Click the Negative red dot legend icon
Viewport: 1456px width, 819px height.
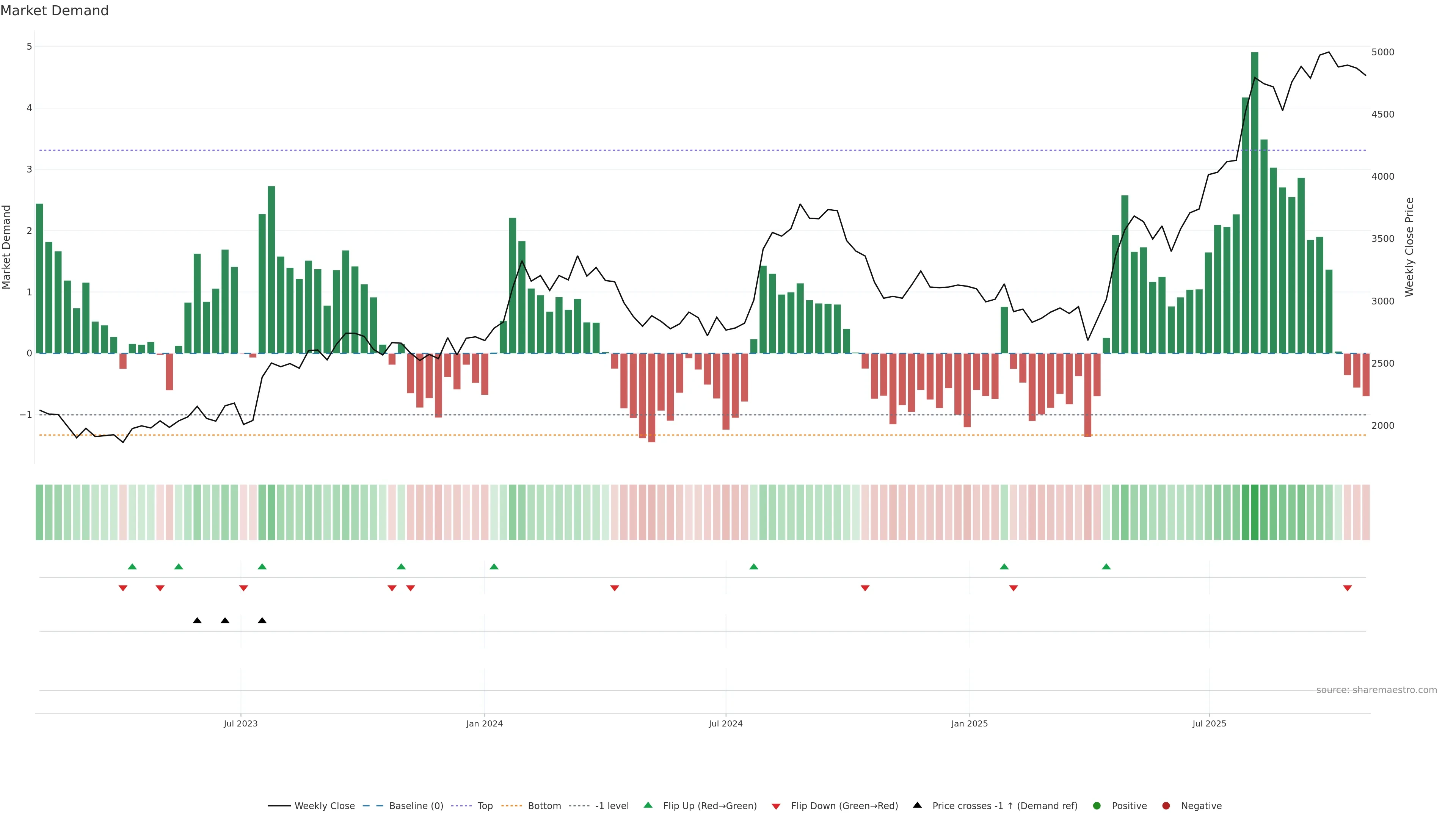(1166, 806)
